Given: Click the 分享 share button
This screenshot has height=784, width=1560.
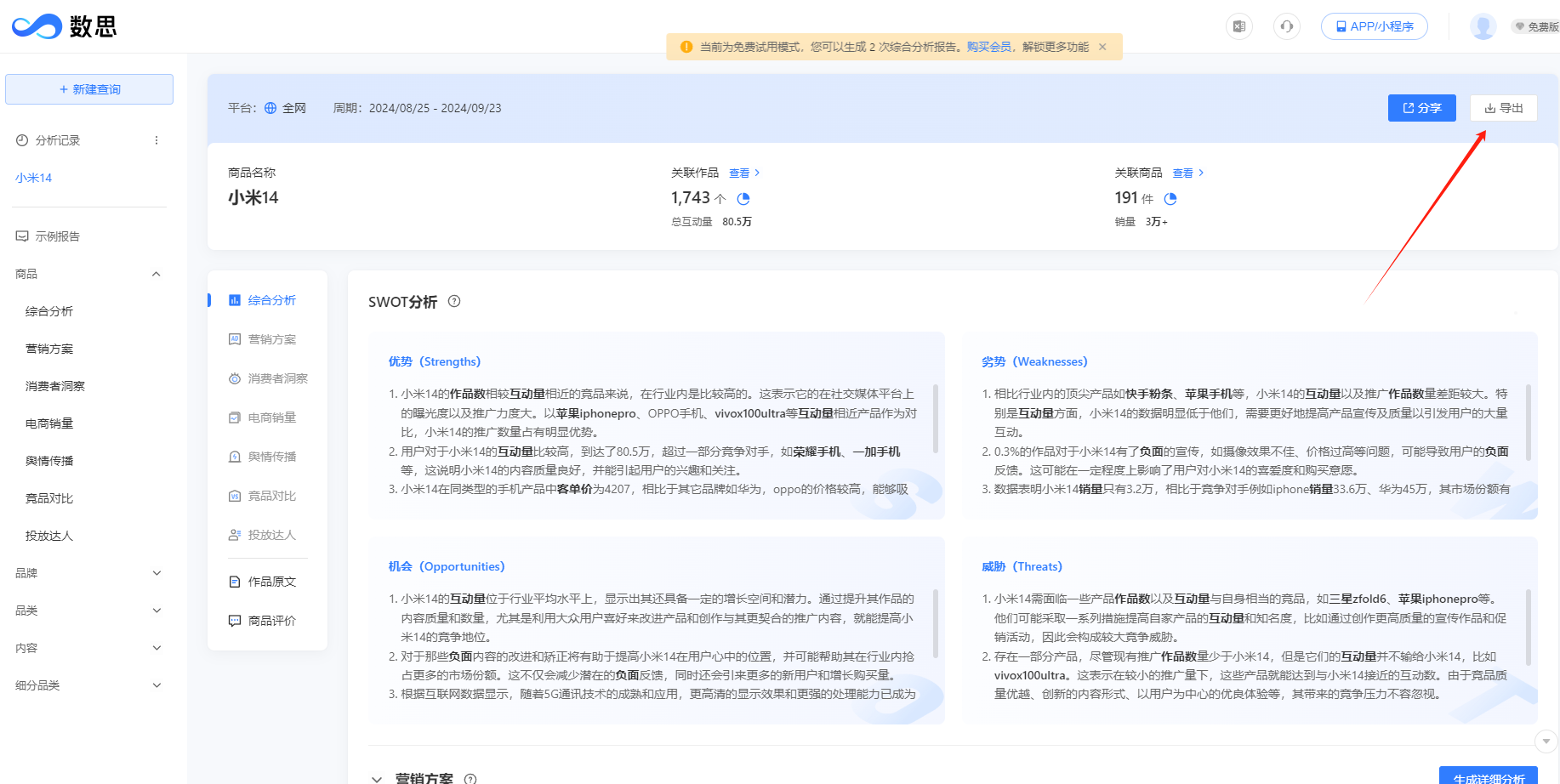Looking at the screenshot, I should [x=1422, y=108].
